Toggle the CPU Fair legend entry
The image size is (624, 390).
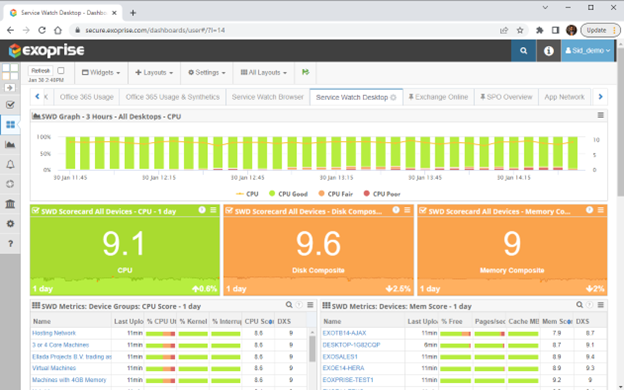[335, 194]
